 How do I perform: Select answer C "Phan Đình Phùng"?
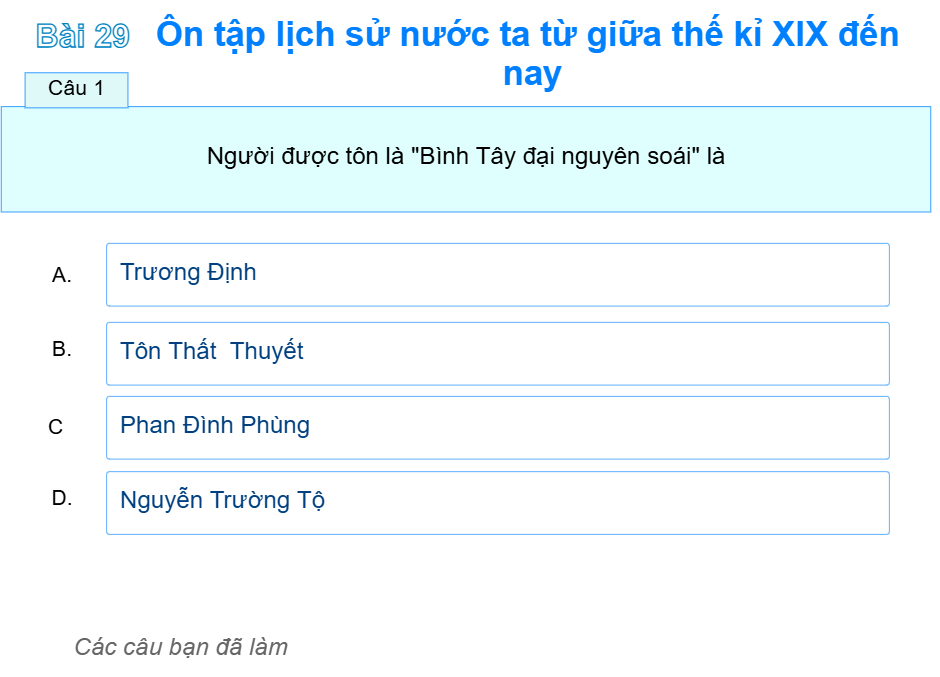[x=497, y=427]
